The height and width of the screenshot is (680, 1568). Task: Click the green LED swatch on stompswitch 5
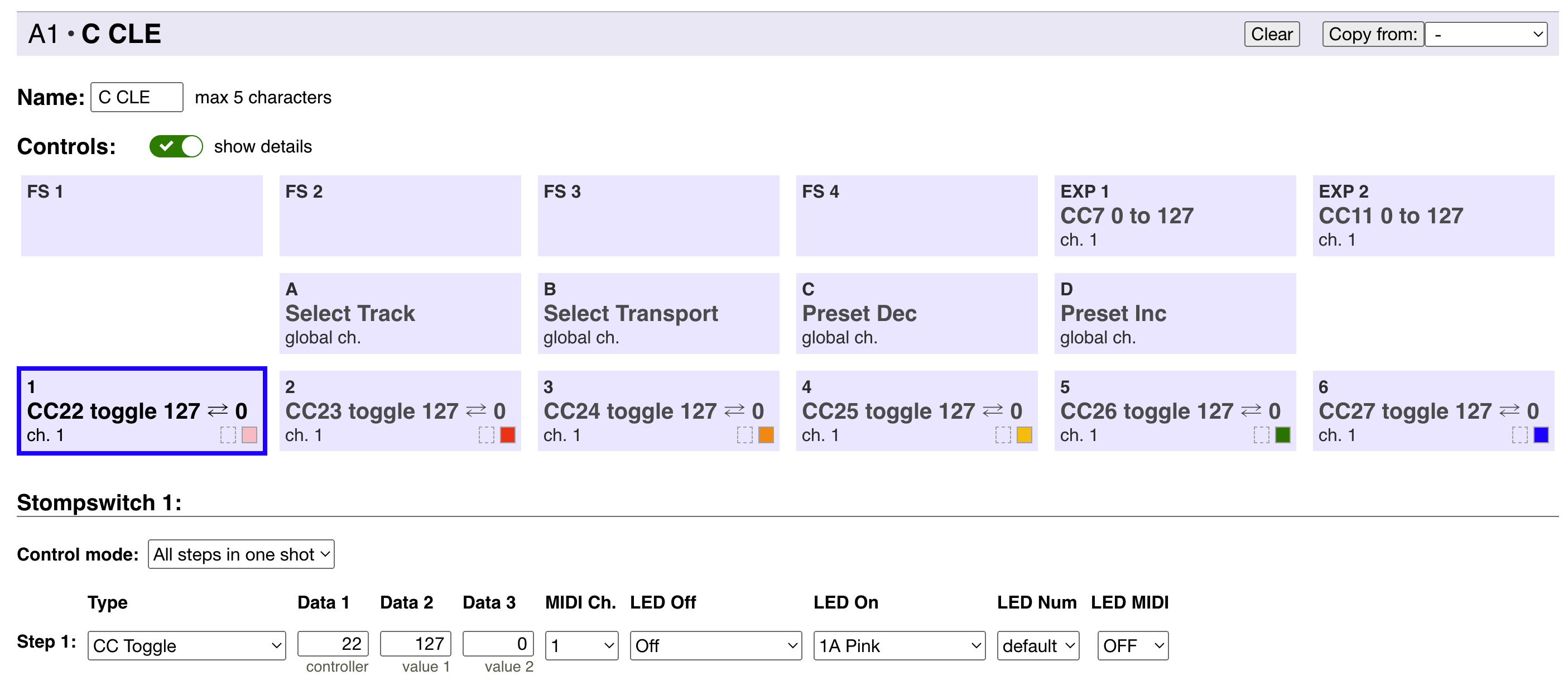[1282, 435]
